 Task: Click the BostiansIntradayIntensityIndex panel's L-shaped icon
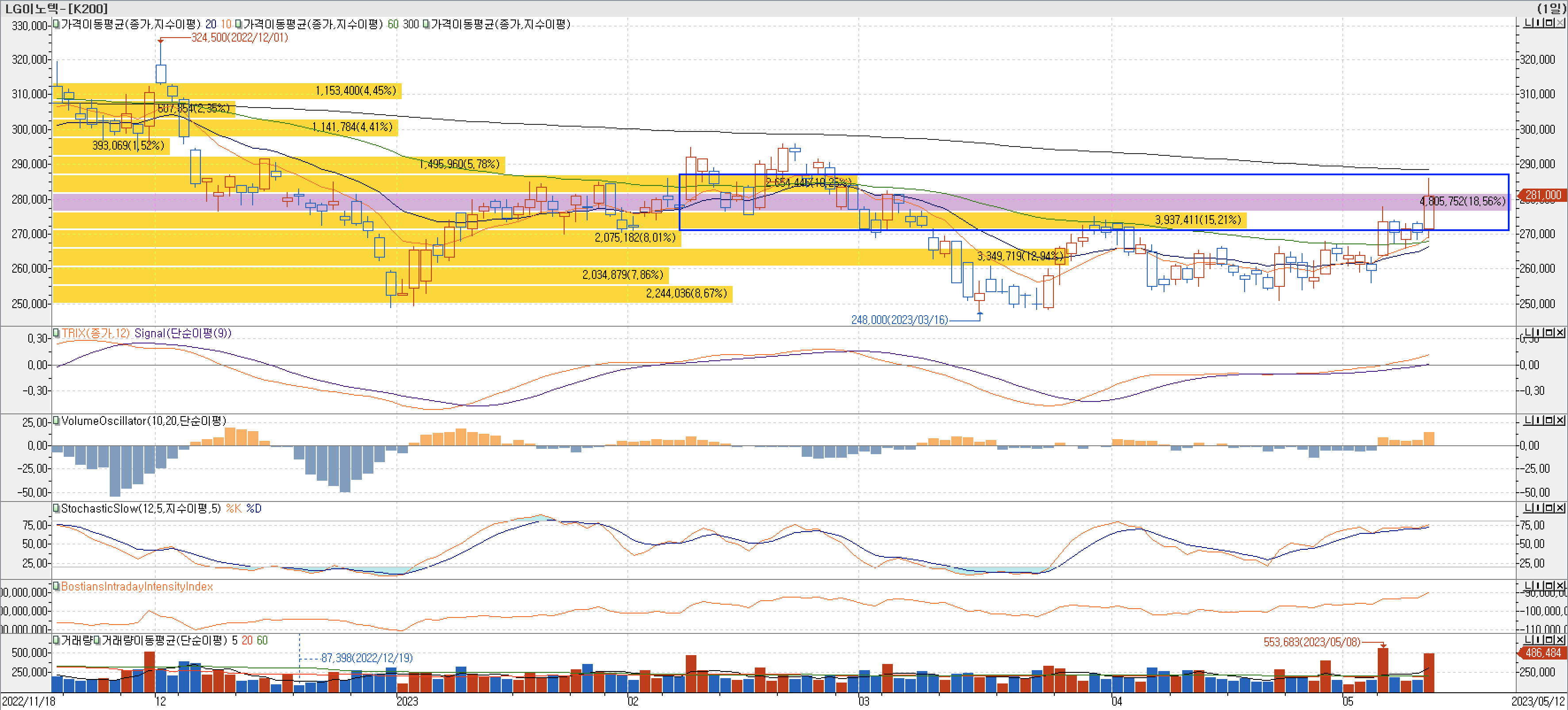point(1528,586)
